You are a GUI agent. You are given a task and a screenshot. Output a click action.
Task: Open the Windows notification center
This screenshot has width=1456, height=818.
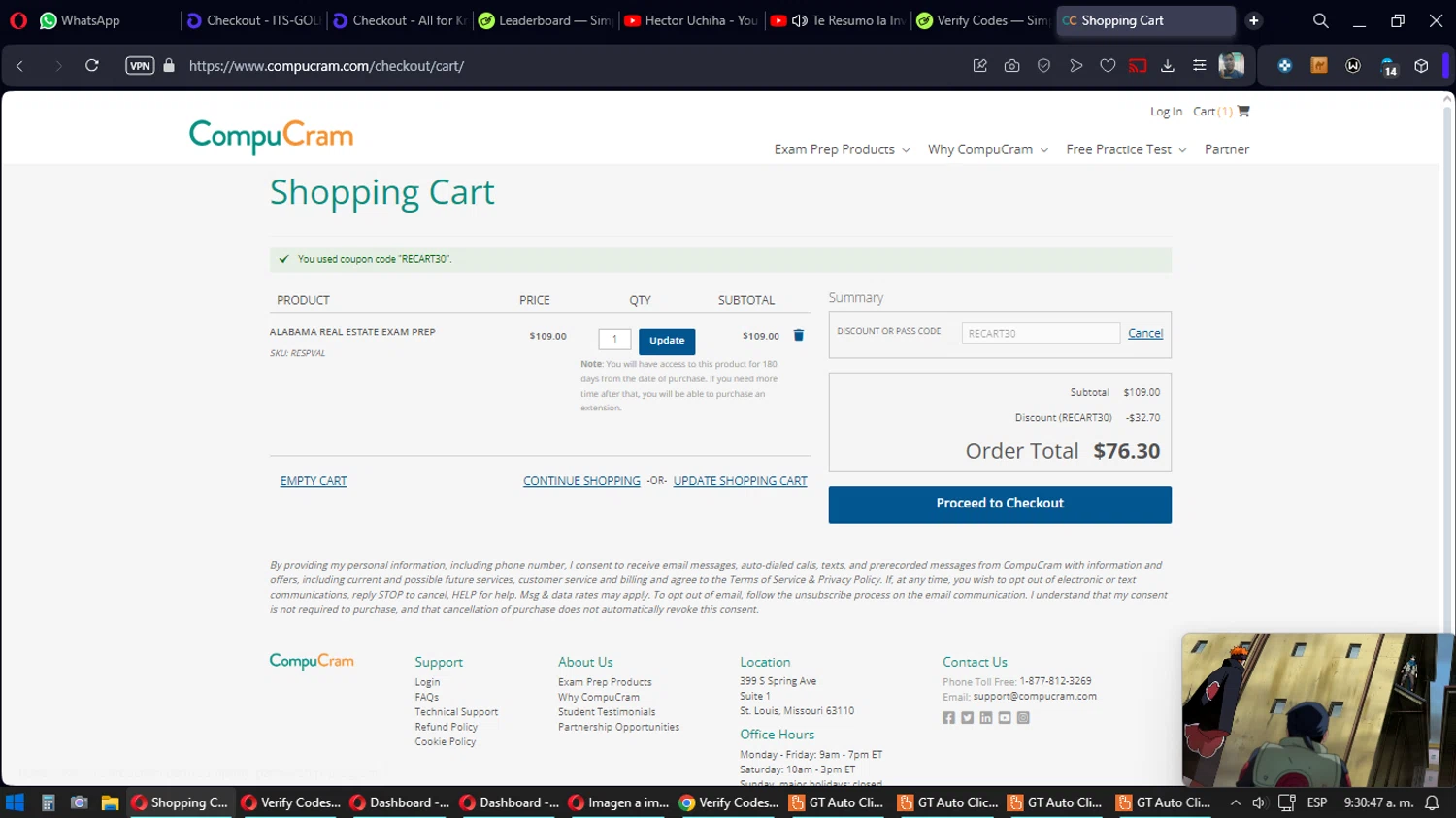coord(1432,802)
